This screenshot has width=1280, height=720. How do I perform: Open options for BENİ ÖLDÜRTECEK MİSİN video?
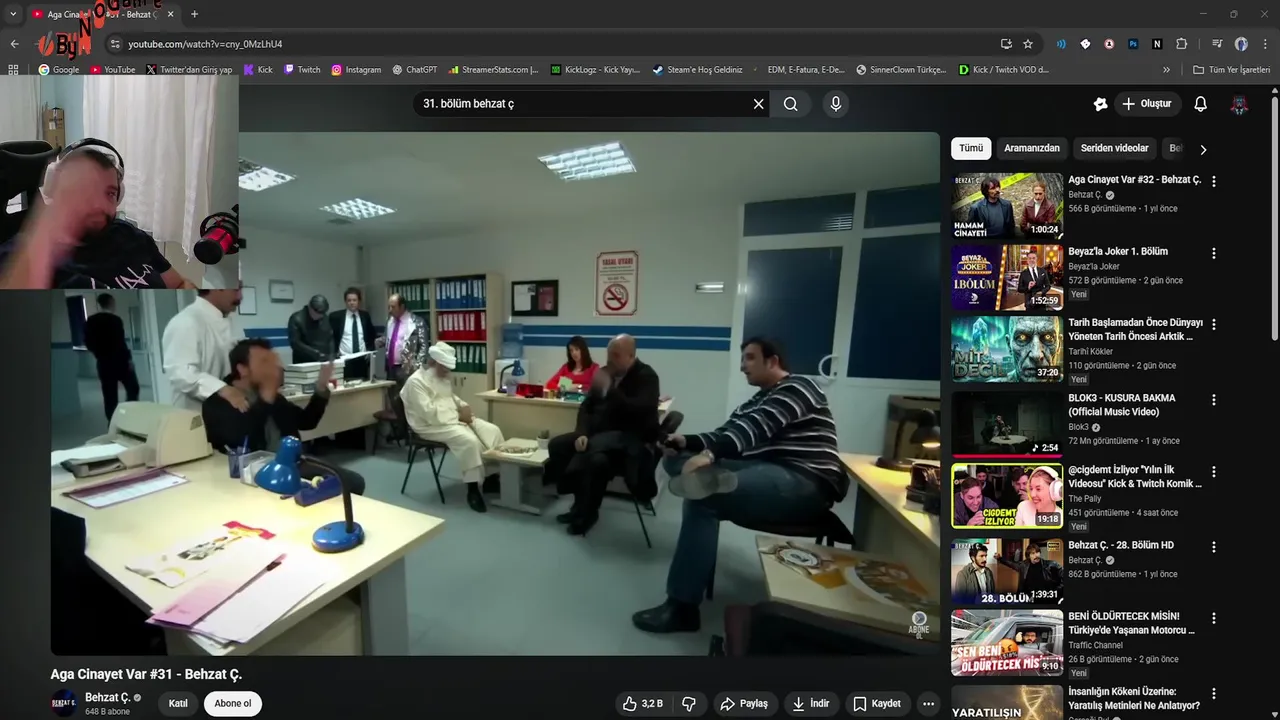tap(1214, 618)
